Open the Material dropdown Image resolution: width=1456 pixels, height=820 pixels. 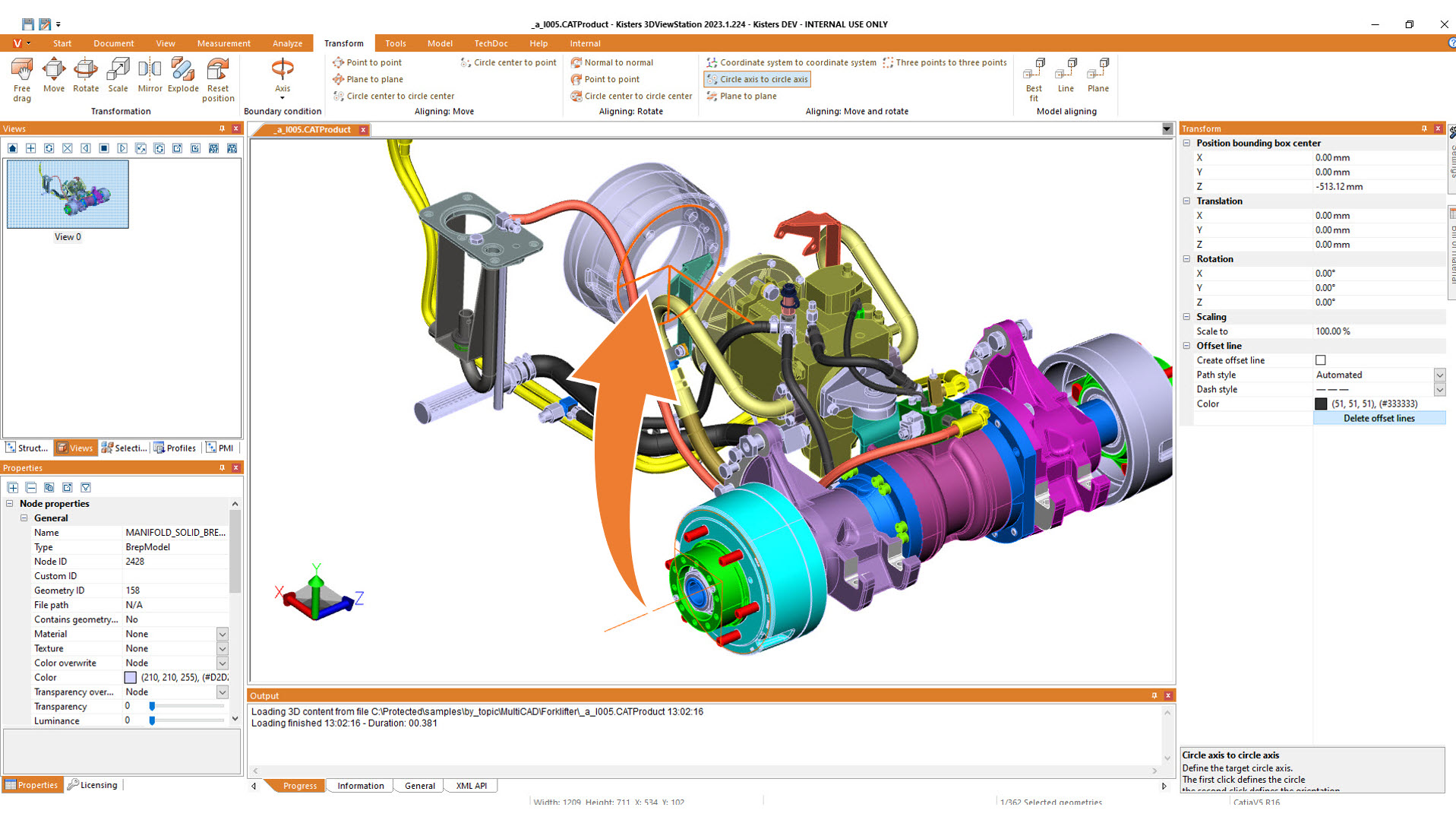coord(223,634)
